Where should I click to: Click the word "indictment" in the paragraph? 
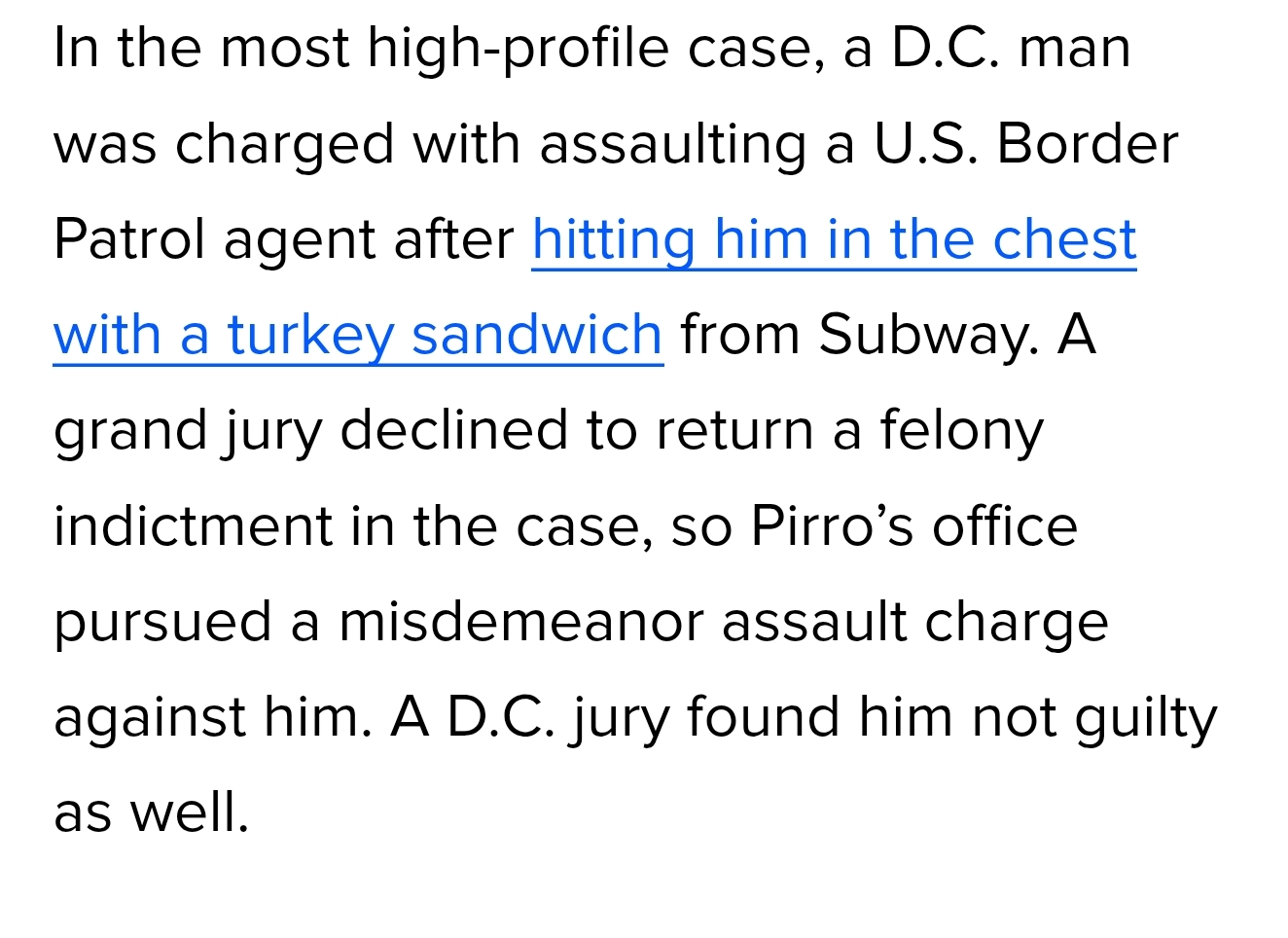[x=193, y=526]
